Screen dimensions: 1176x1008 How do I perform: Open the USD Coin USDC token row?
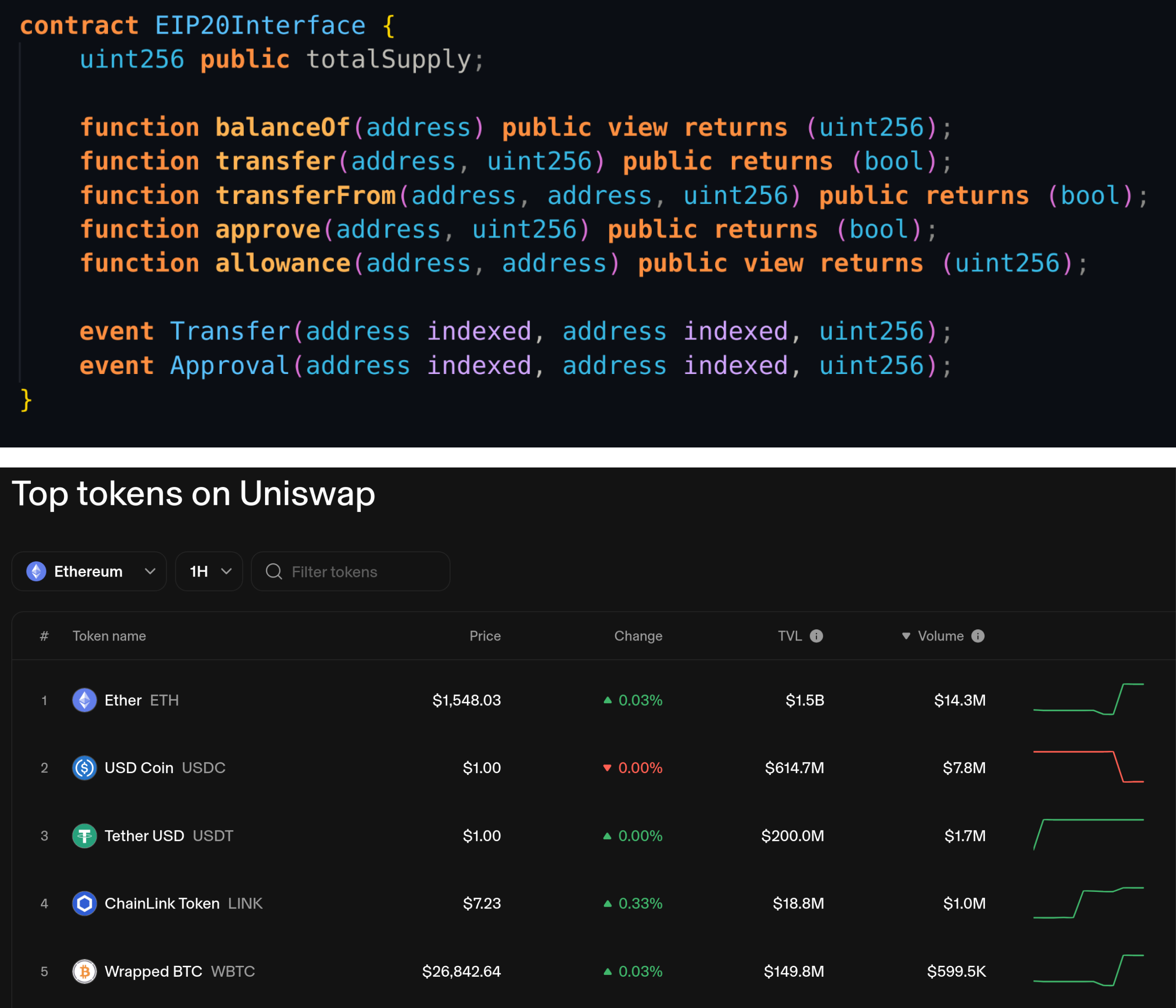[593, 768]
